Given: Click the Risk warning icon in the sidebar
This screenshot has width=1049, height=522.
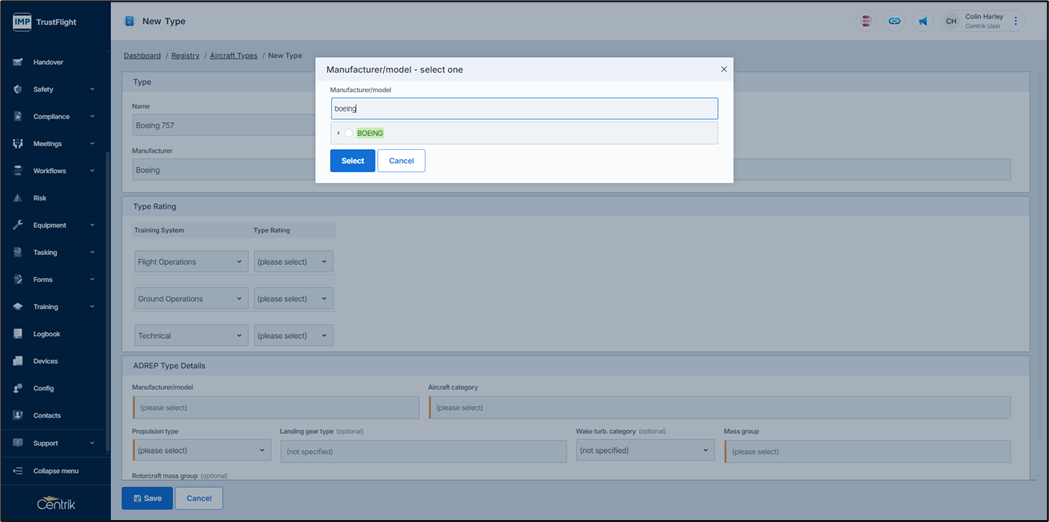Looking at the screenshot, I should coord(18,198).
